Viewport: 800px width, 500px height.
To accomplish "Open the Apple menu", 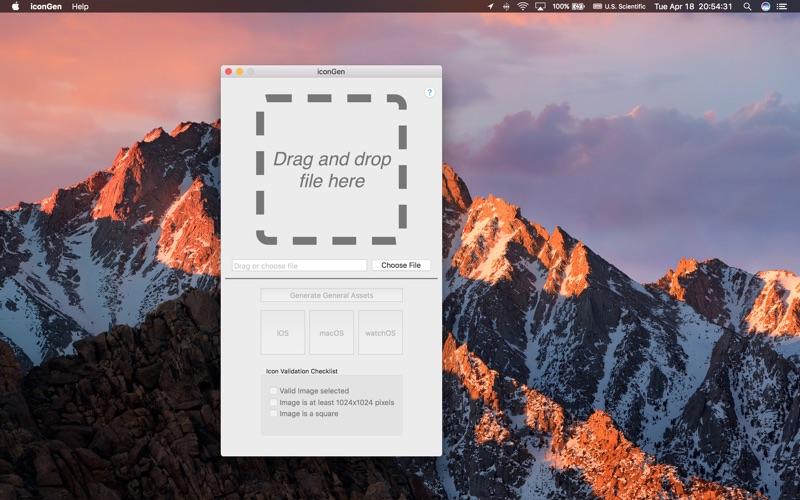I will coord(15,6).
